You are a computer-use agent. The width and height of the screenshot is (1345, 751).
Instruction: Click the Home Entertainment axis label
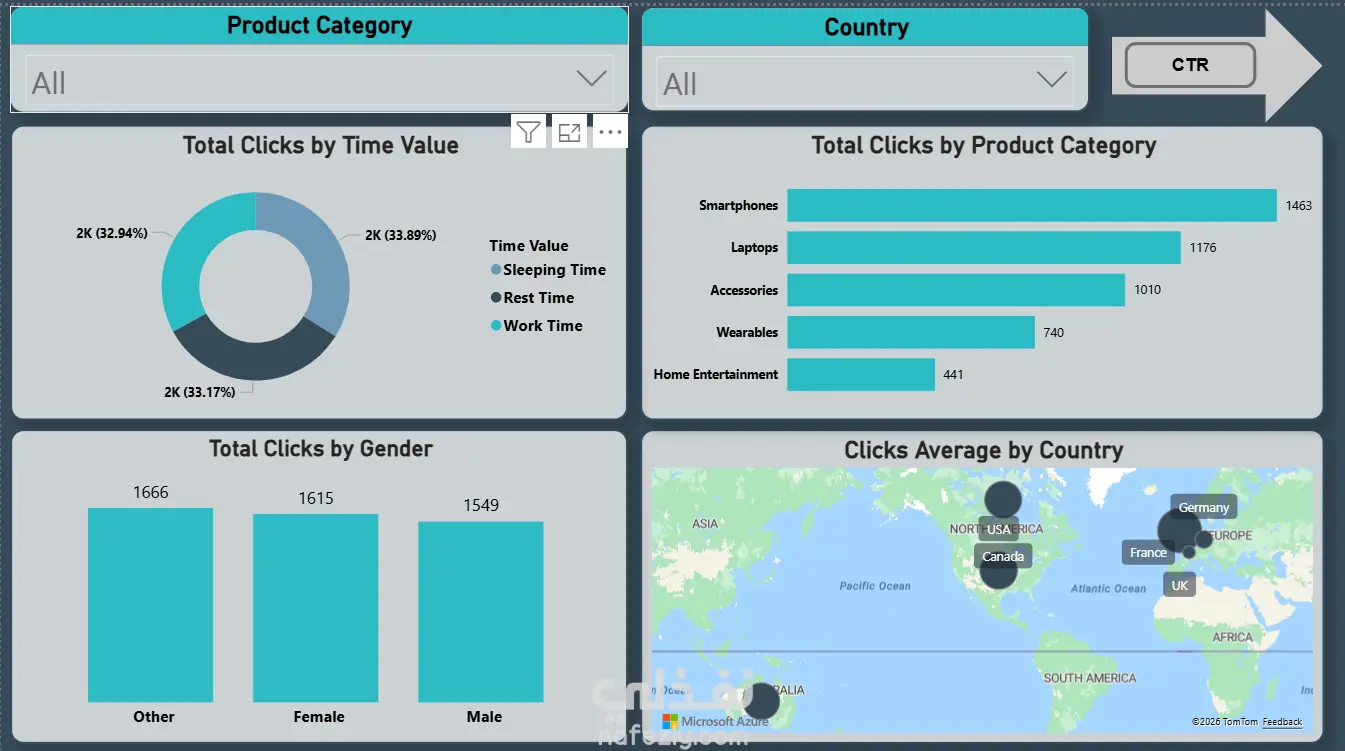click(x=716, y=375)
